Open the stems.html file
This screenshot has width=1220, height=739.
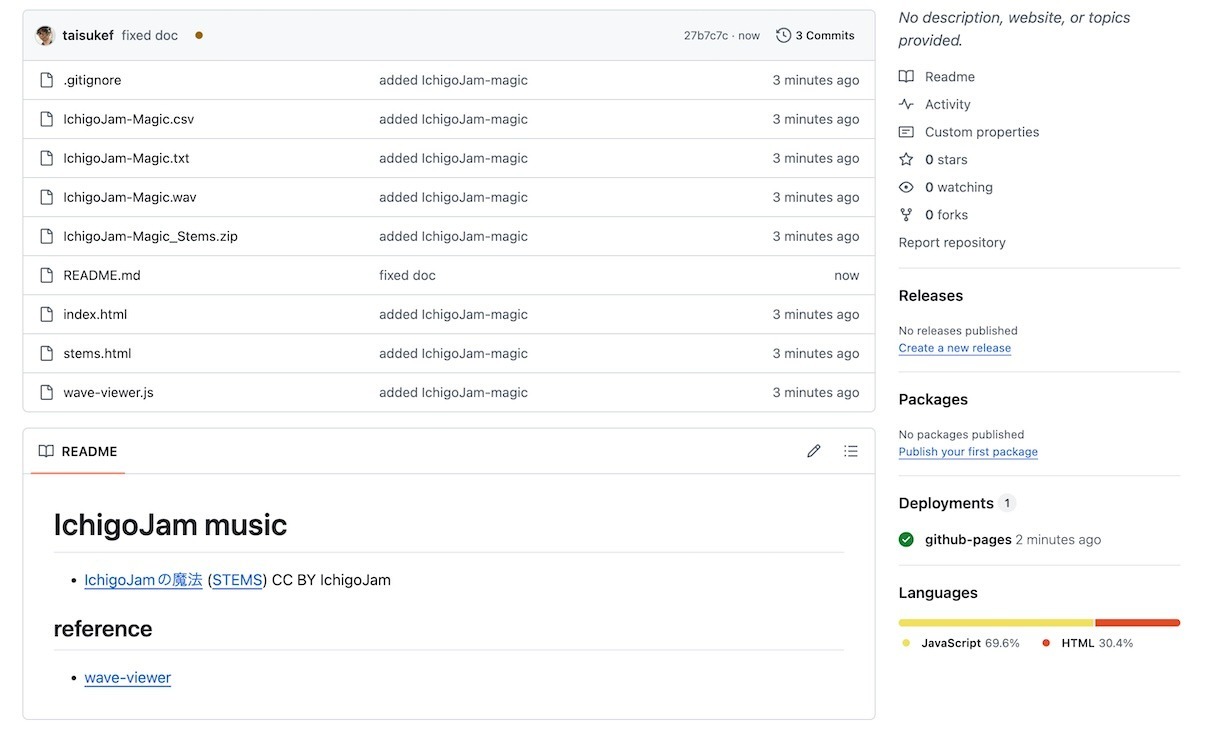tap(97, 353)
